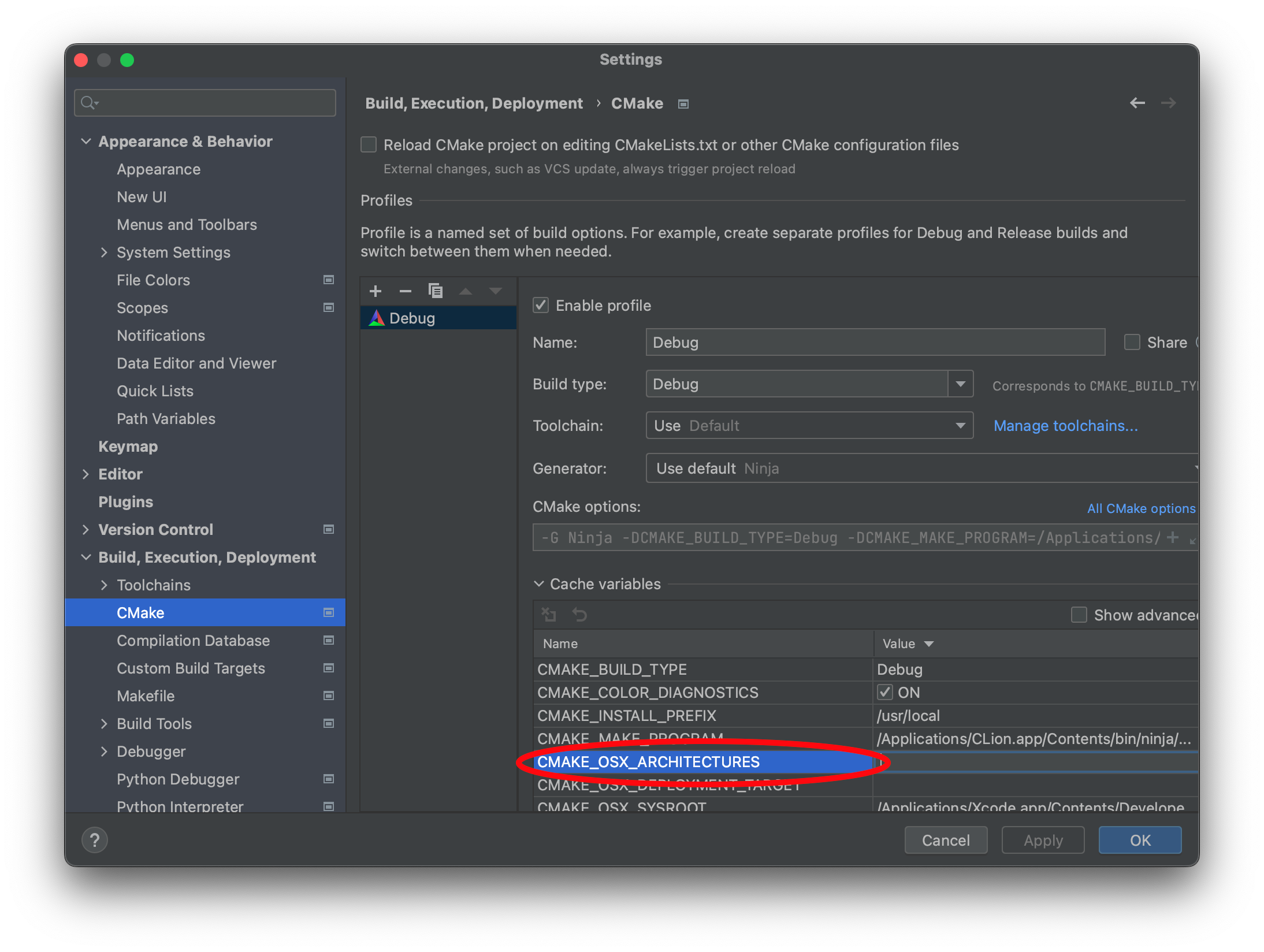Click Build, Execution, Deployment breadcrumb
The image size is (1264, 952).
click(474, 103)
